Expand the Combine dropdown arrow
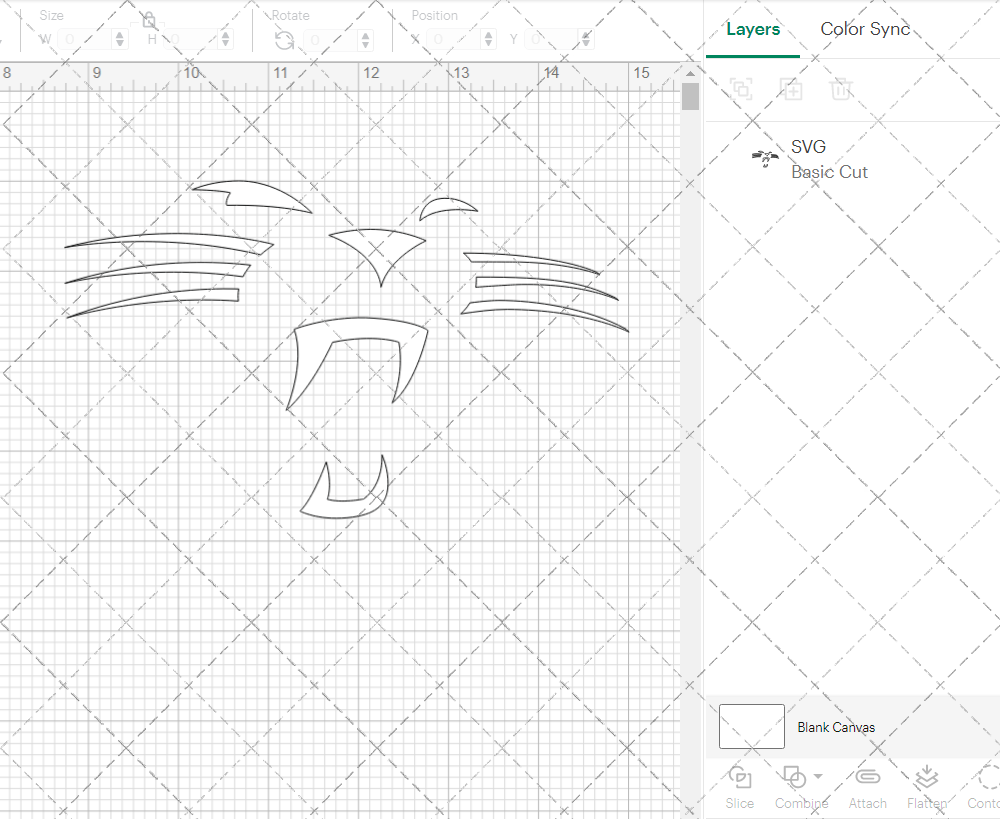Viewport: 1000px width, 819px height. (818, 777)
